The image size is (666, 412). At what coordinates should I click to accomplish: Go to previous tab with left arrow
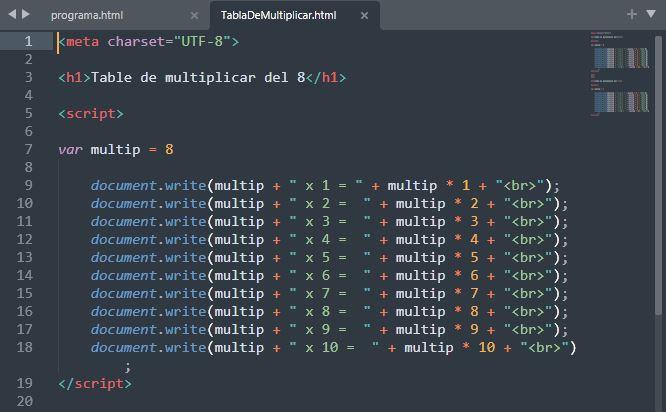point(12,14)
